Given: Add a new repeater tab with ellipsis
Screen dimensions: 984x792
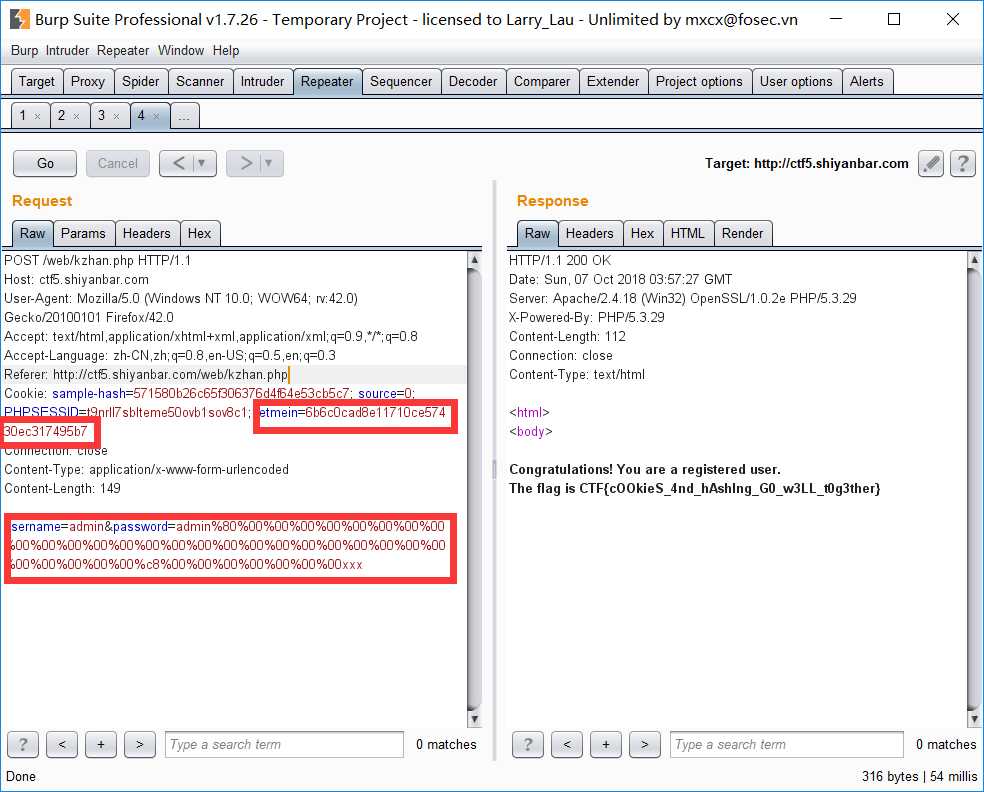Looking at the screenshot, I should (184, 116).
